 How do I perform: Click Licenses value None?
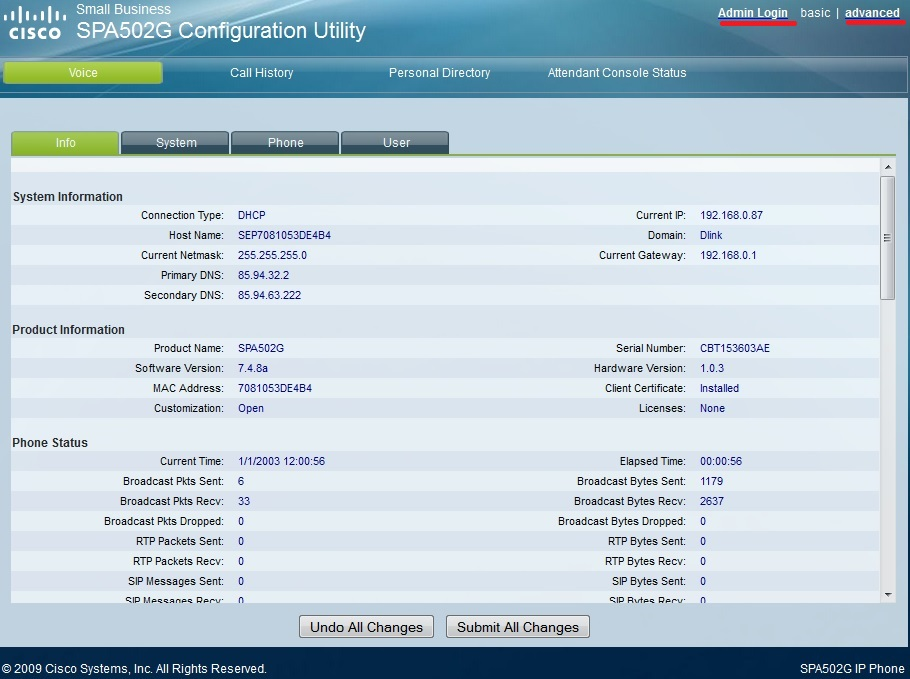coord(712,409)
